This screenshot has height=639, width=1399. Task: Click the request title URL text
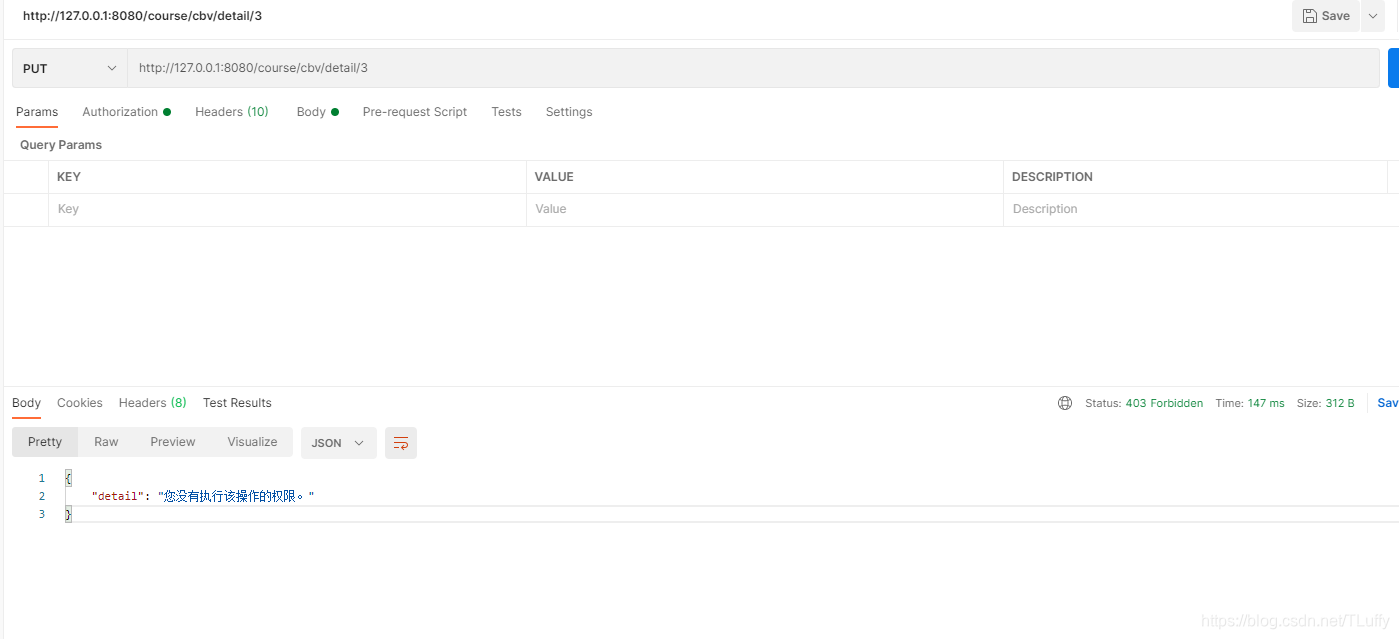(x=142, y=16)
